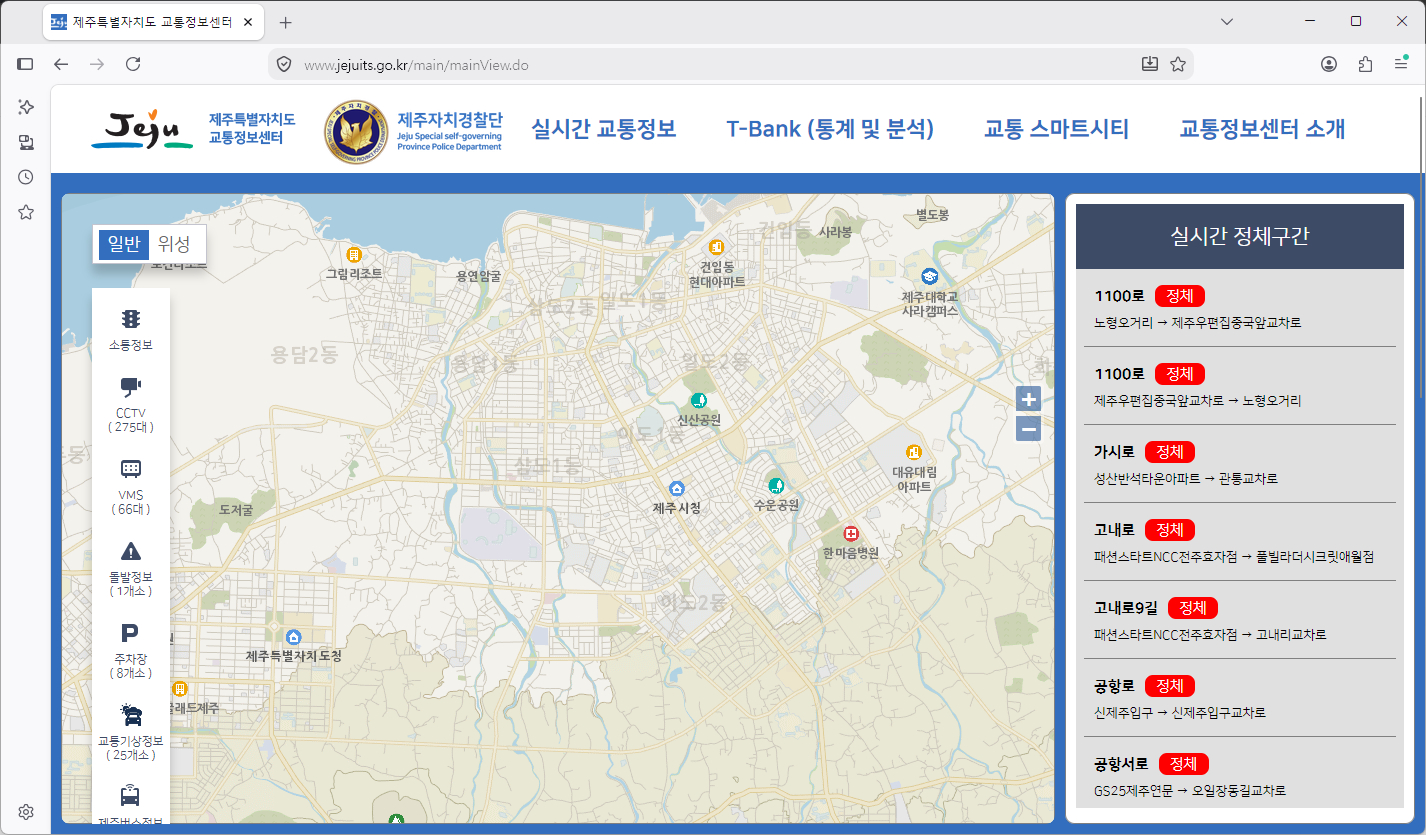
Task: Switch map to 위성 satellite view
Action: click(x=174, y=244)
